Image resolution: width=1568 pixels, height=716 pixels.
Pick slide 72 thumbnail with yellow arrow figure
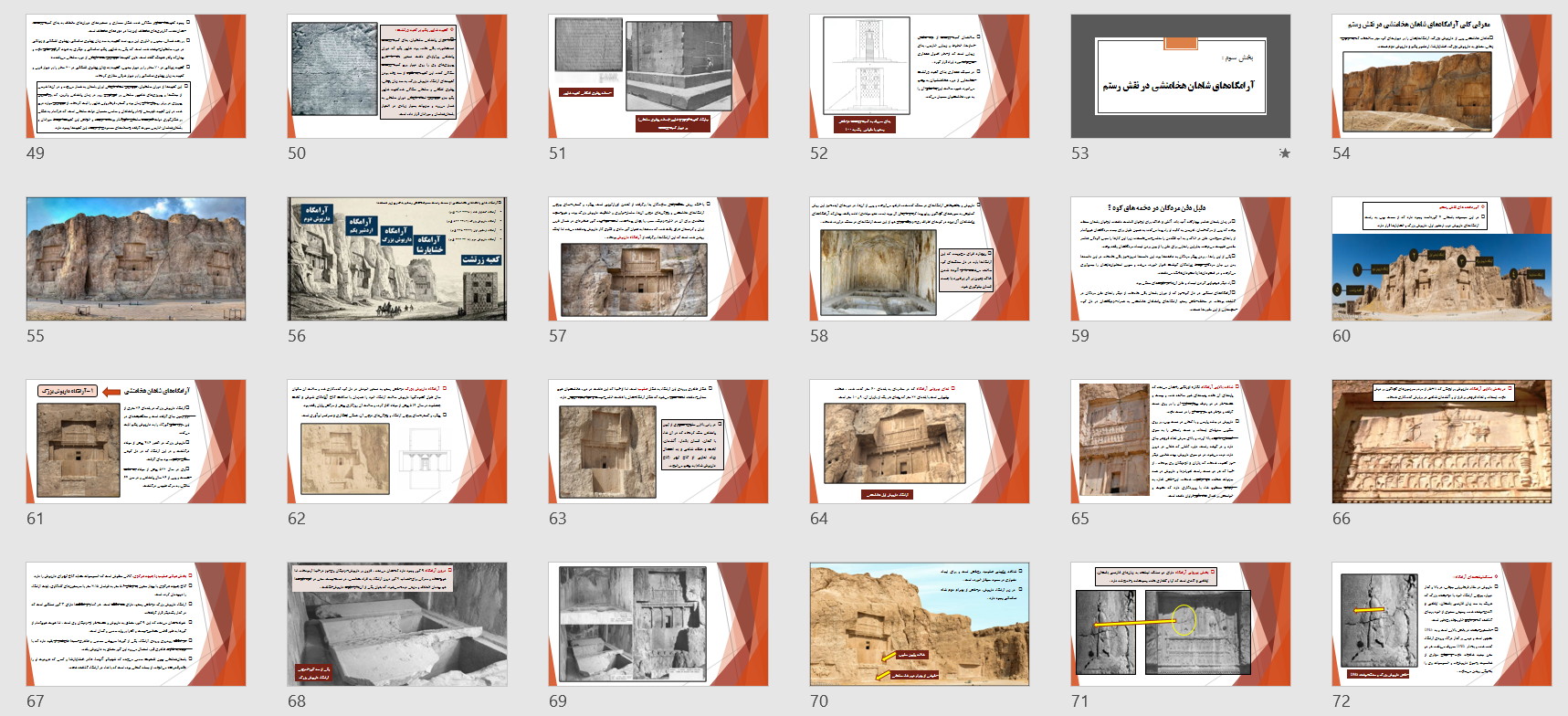(x=1442, y=625)
